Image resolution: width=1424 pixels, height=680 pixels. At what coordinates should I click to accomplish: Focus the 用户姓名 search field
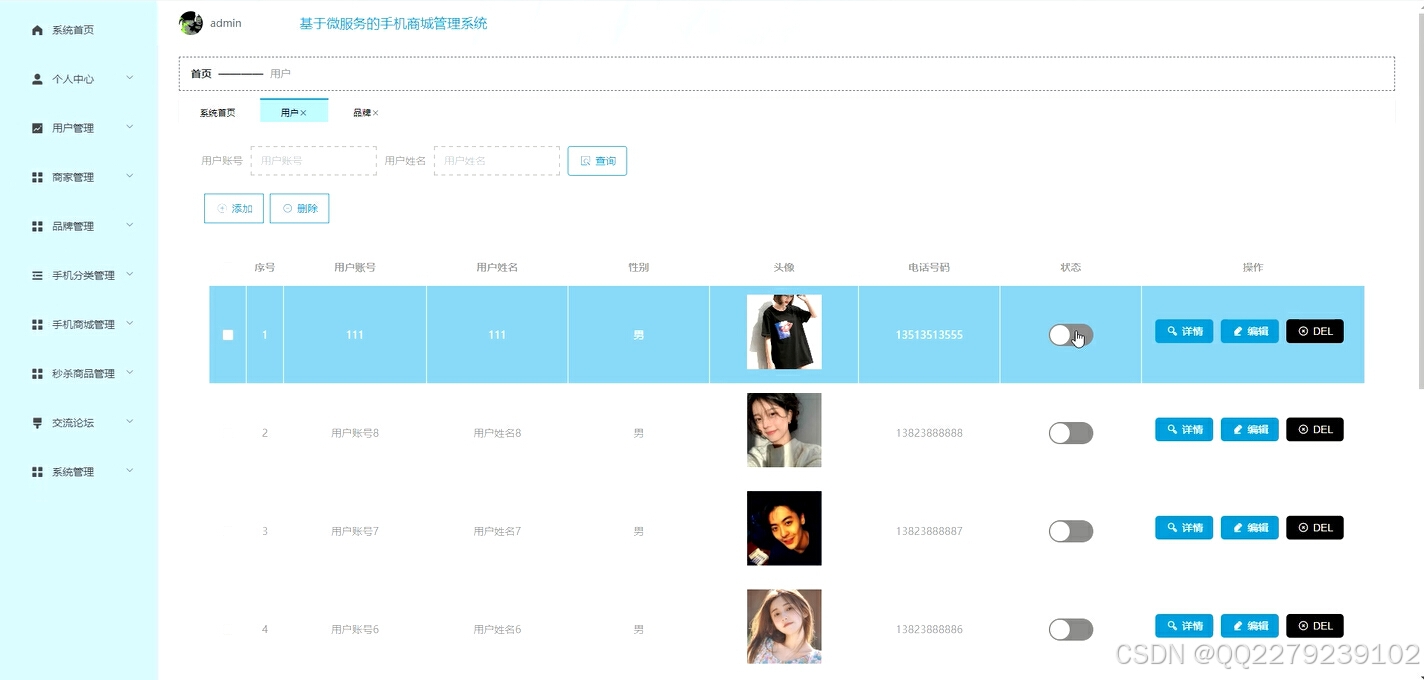coord(497,161)
